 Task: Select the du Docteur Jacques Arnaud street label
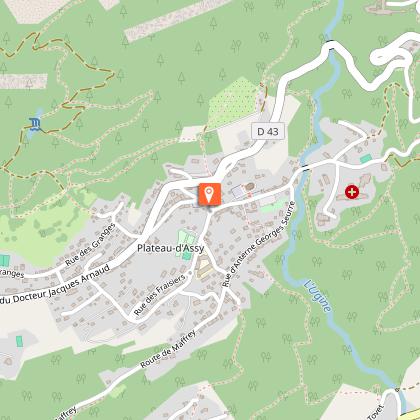(55, 285)
